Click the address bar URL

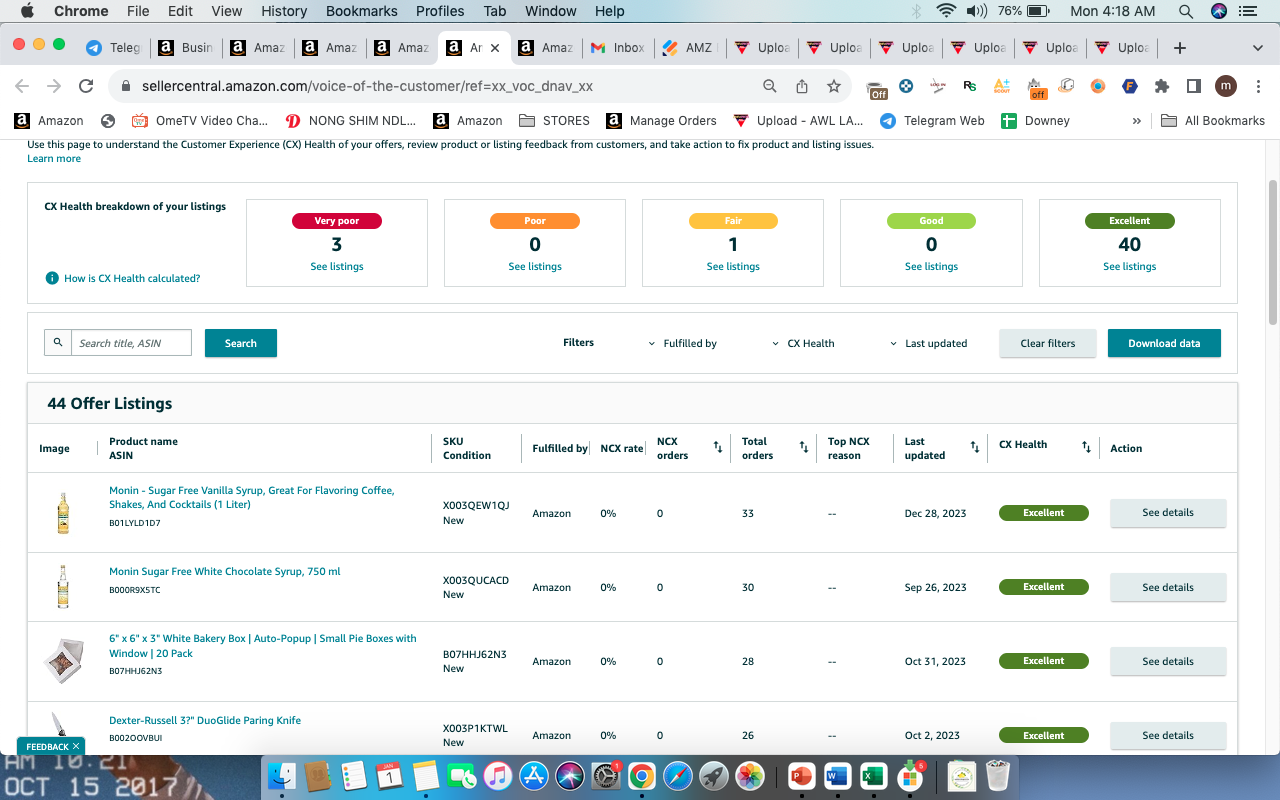tap(367, 86)
